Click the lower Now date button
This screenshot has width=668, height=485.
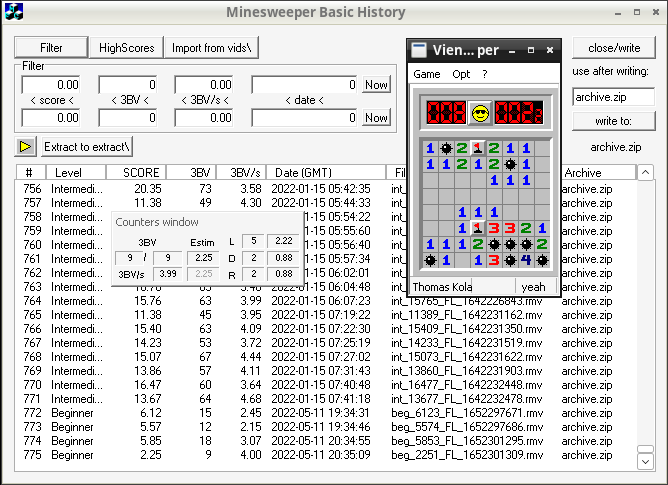[x=376, y=118]
